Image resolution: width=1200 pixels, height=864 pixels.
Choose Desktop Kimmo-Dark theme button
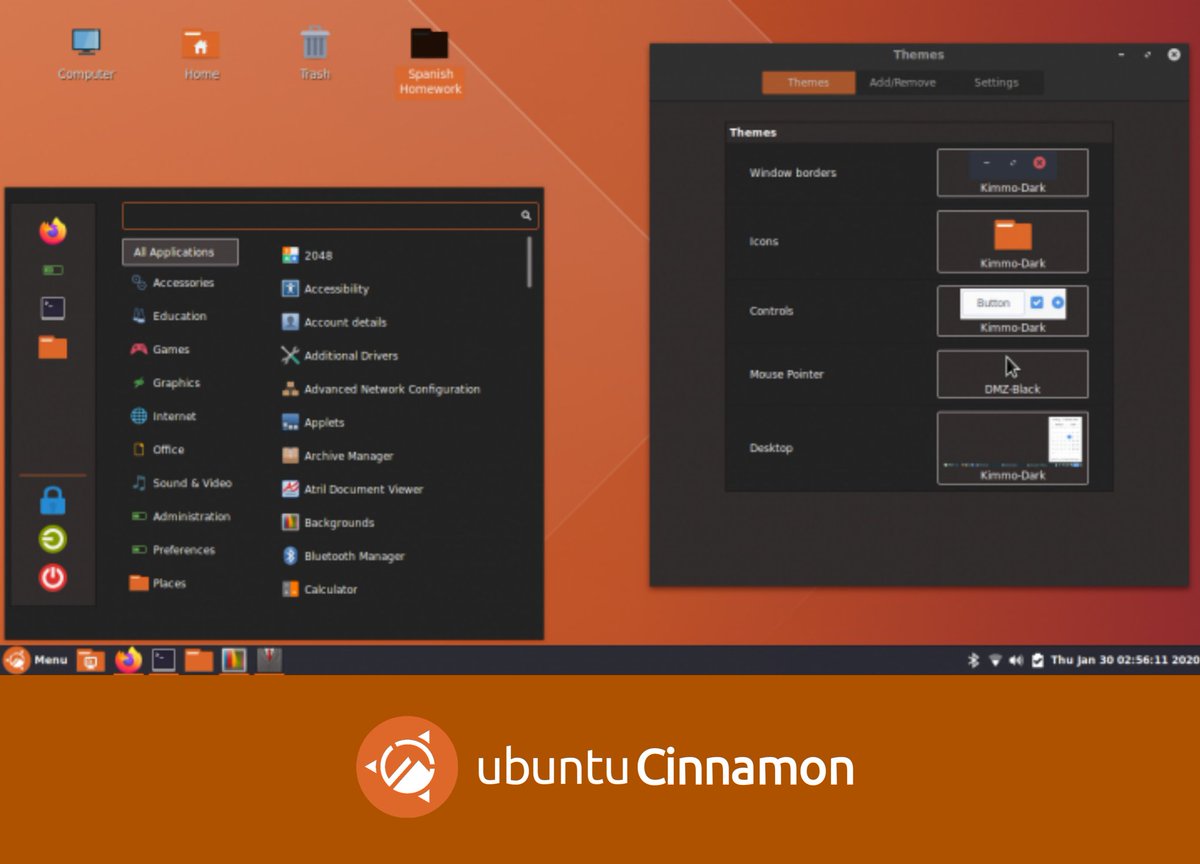tap(1012, 448)
